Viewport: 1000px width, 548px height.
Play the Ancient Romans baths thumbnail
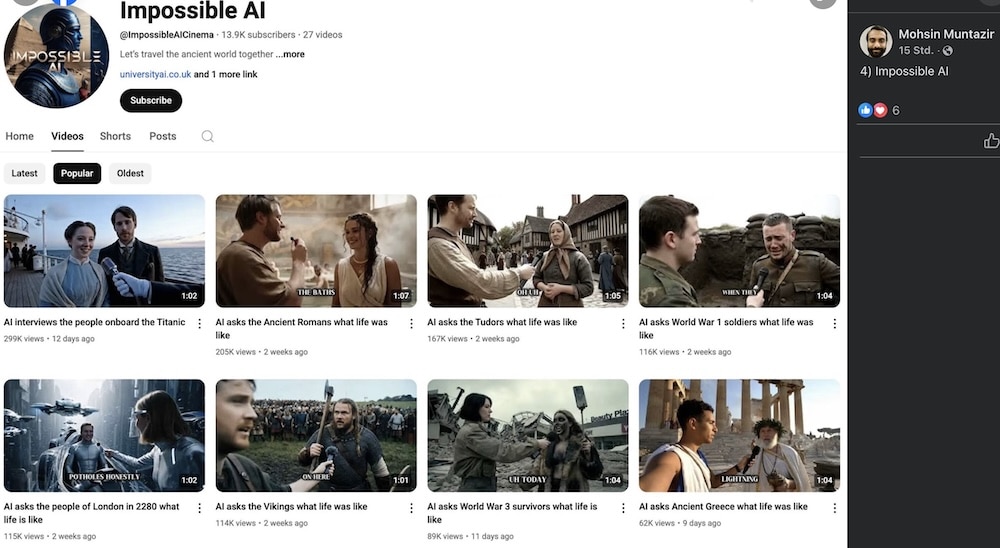click(x=316, y=251)
